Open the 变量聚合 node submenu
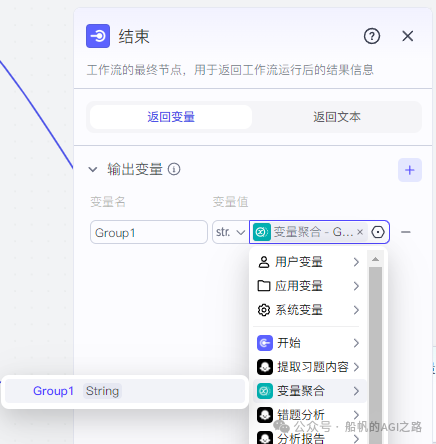This screenshot has height=444, width=436. coord(309,391)
